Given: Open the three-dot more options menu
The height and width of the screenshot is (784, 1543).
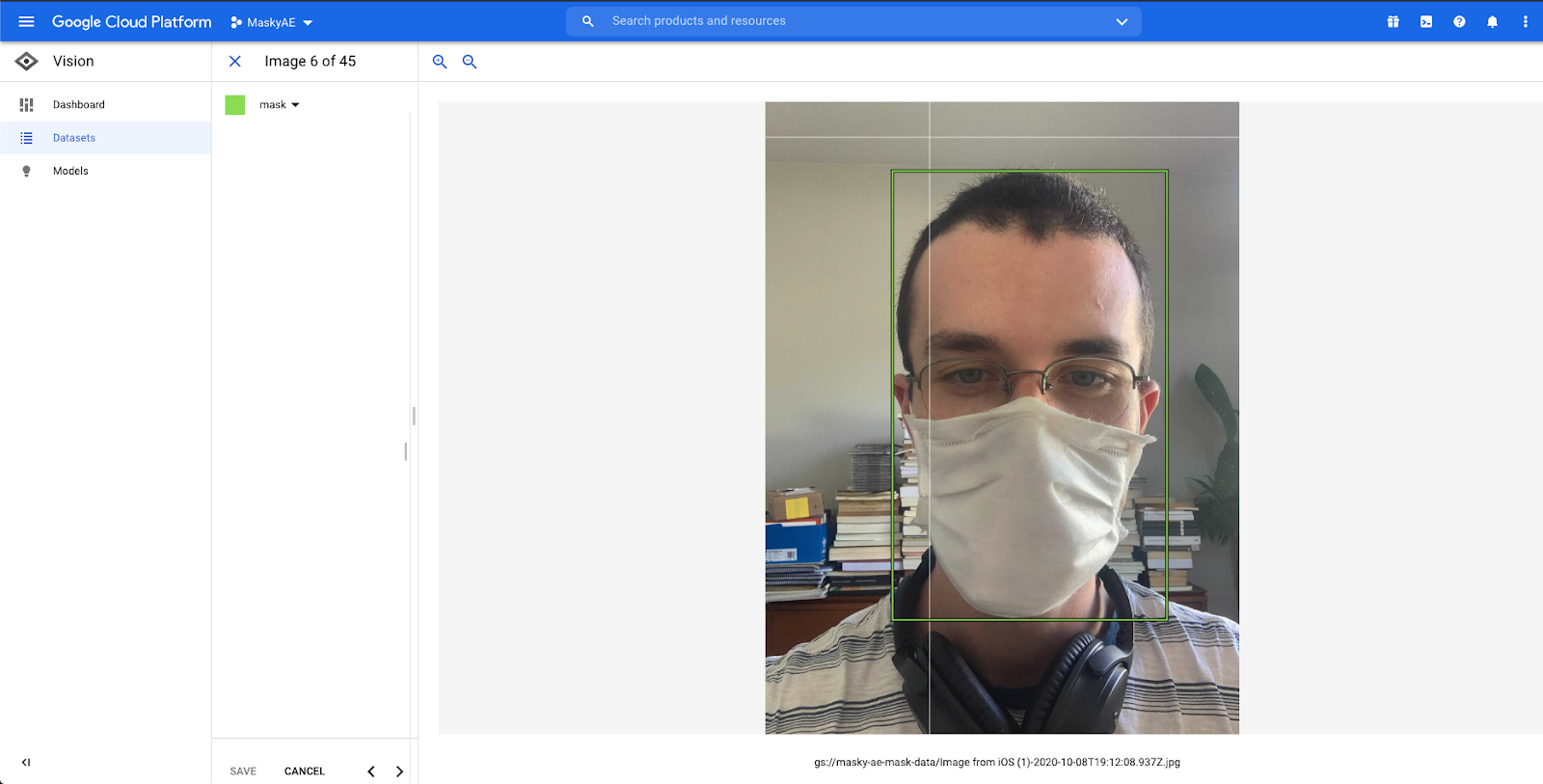Looking at the screenshot, I should [x=1525, y=21].
